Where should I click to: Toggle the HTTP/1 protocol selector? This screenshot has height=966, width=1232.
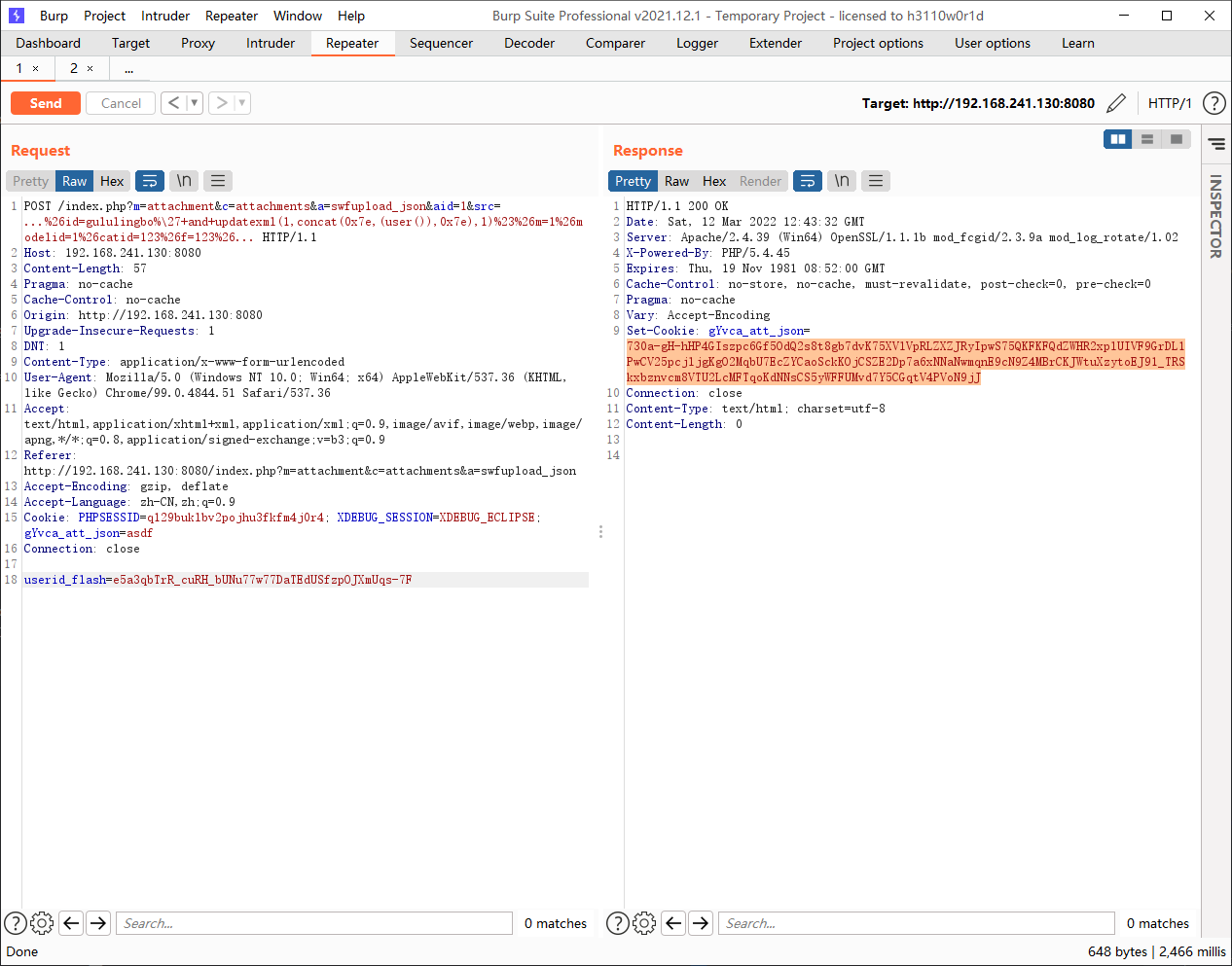(x=1170, y=103)
